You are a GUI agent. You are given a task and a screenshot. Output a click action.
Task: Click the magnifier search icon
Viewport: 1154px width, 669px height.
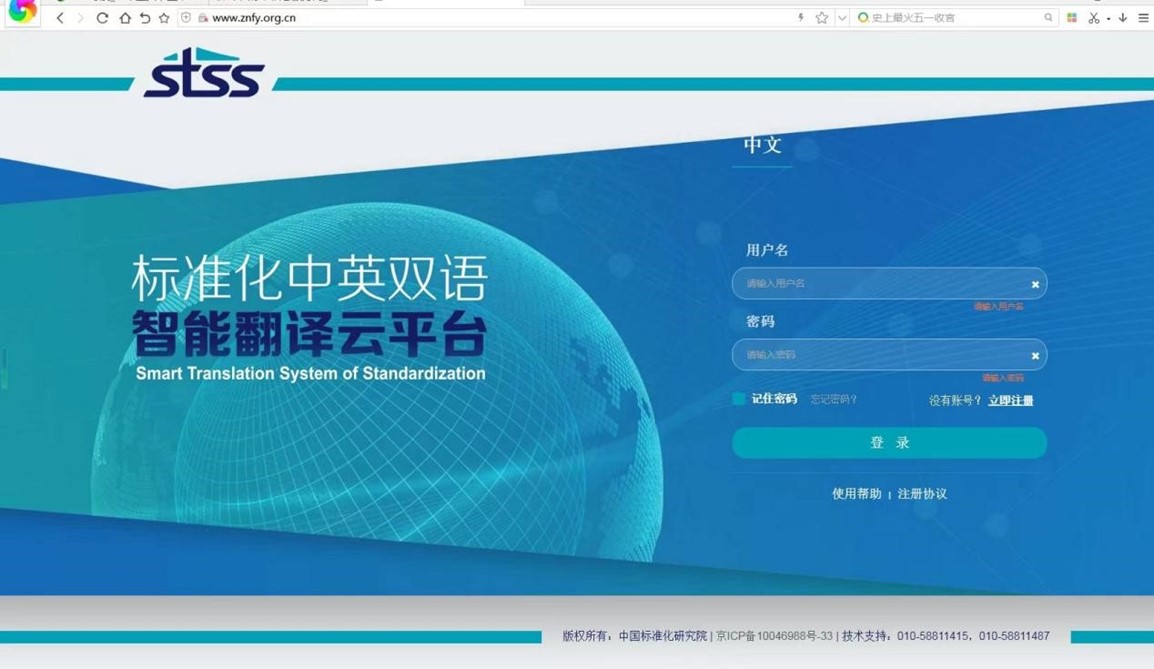click(1048, 18)
